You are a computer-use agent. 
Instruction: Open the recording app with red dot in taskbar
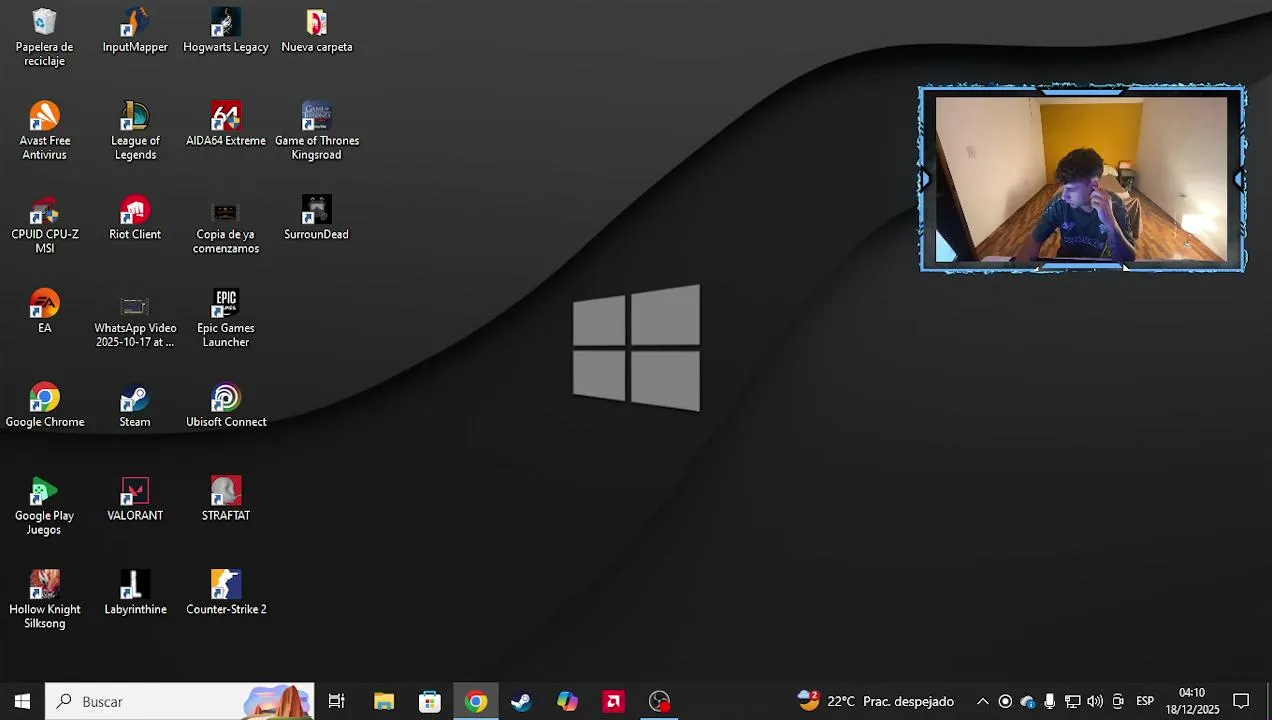(659, 701)
